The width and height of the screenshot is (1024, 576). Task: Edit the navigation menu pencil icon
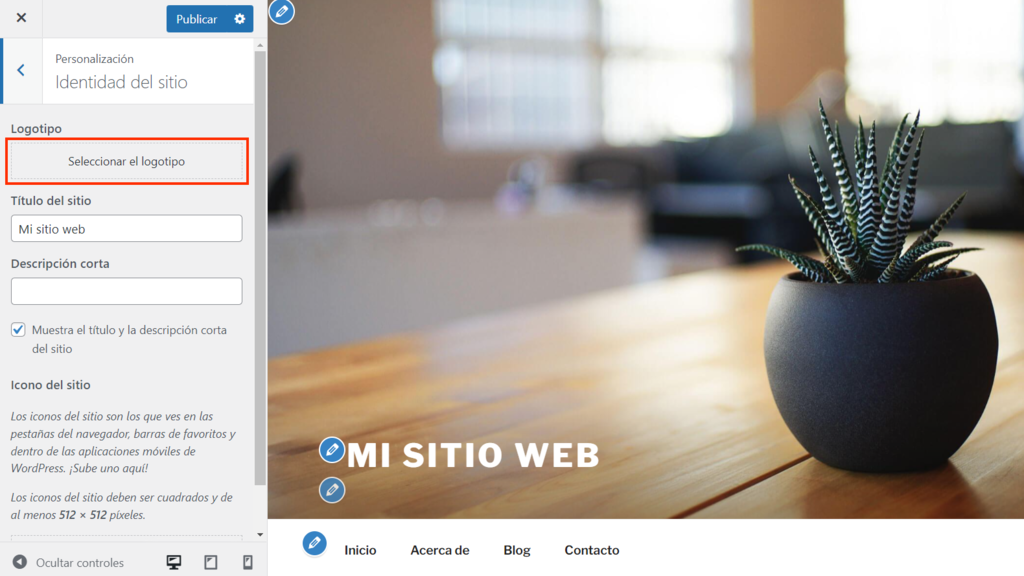pos(315,544)
